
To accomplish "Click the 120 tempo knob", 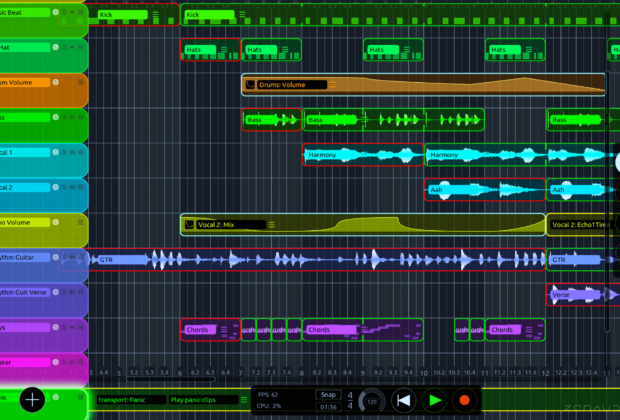I will pos(371,400).
